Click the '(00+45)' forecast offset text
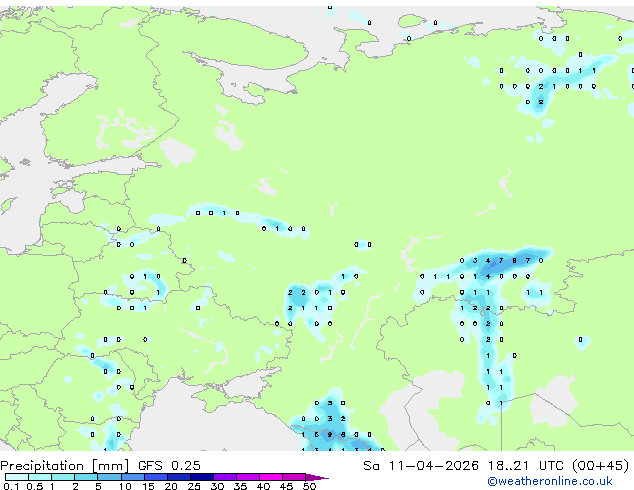Screen dimensions: 634x490 coord(601,466)
